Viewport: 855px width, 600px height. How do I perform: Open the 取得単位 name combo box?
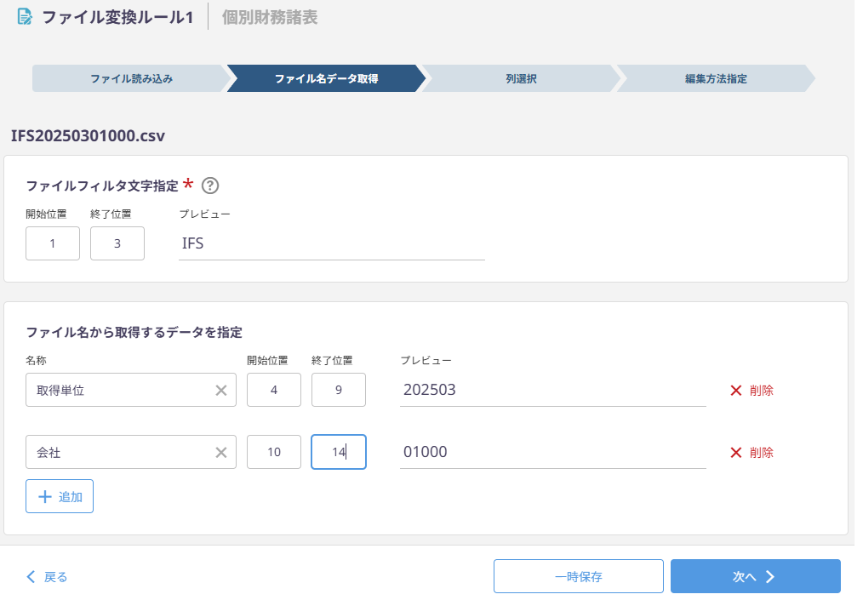tap(131, 390)
